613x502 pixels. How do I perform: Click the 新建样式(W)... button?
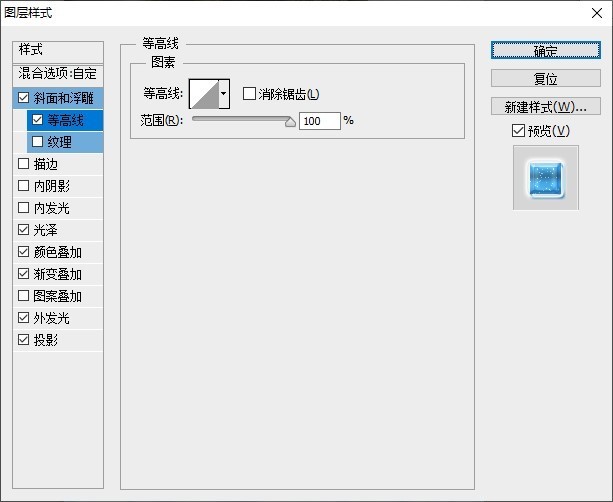point(545,106)
